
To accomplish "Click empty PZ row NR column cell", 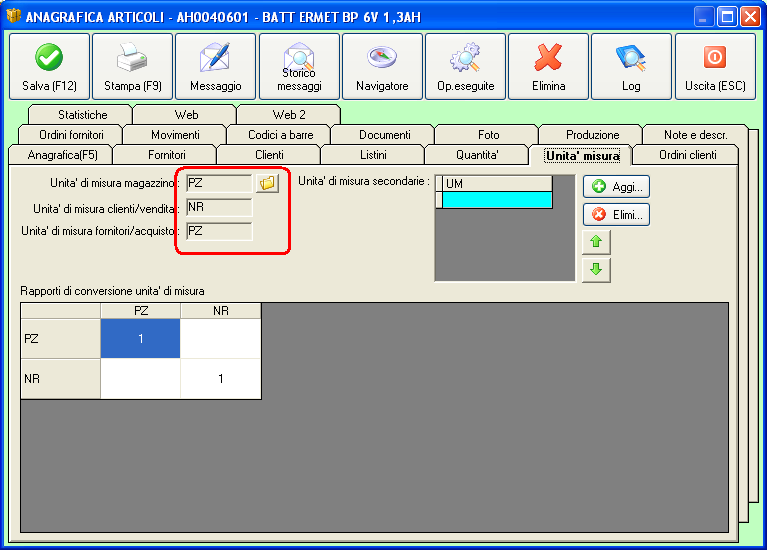I will click(221, 339).
